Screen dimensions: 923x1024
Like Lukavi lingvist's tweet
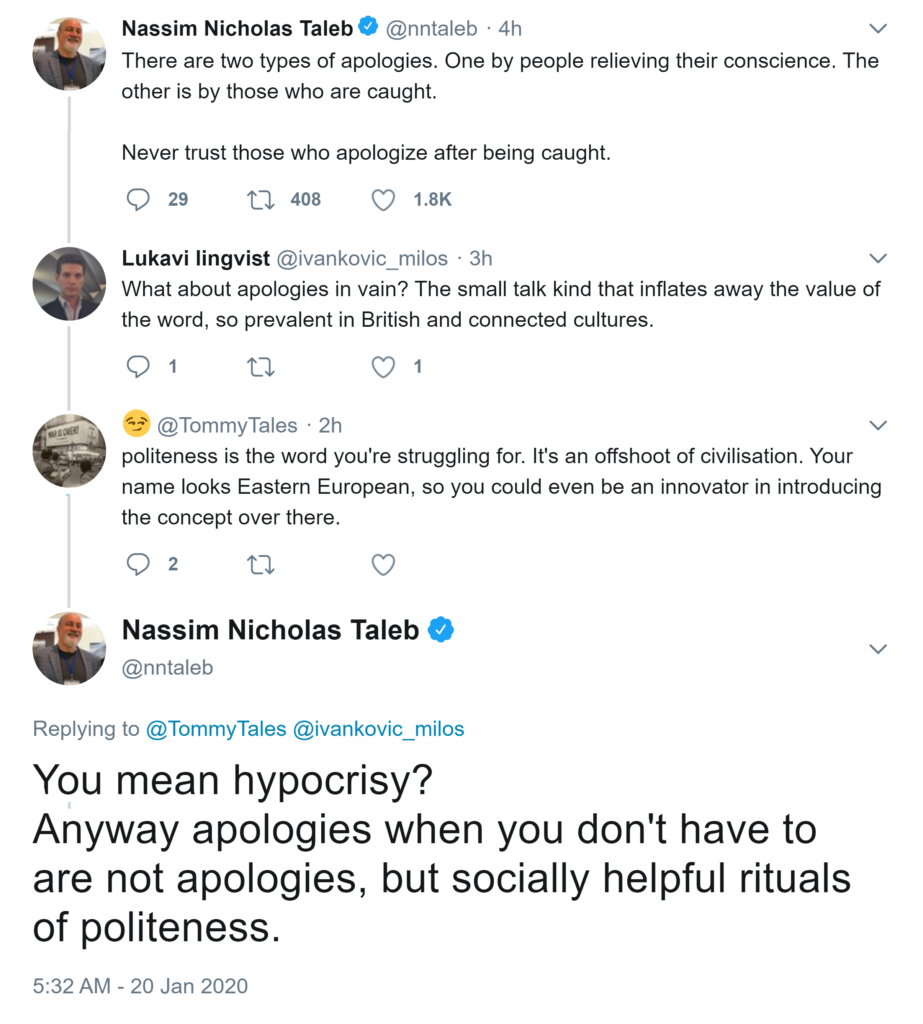(x=383, y=367)
